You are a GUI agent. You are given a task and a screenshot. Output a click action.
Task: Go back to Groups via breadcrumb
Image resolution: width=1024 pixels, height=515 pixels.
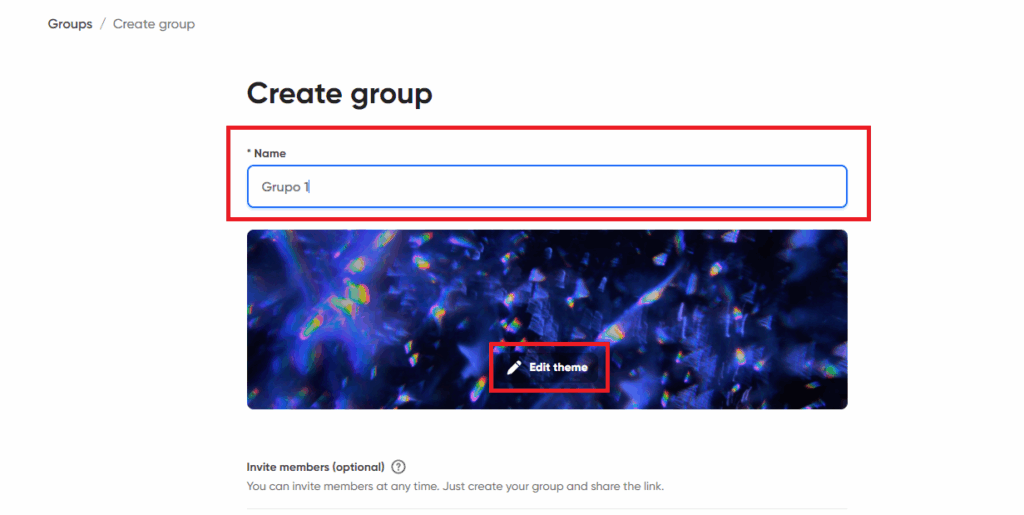[70, 24]
